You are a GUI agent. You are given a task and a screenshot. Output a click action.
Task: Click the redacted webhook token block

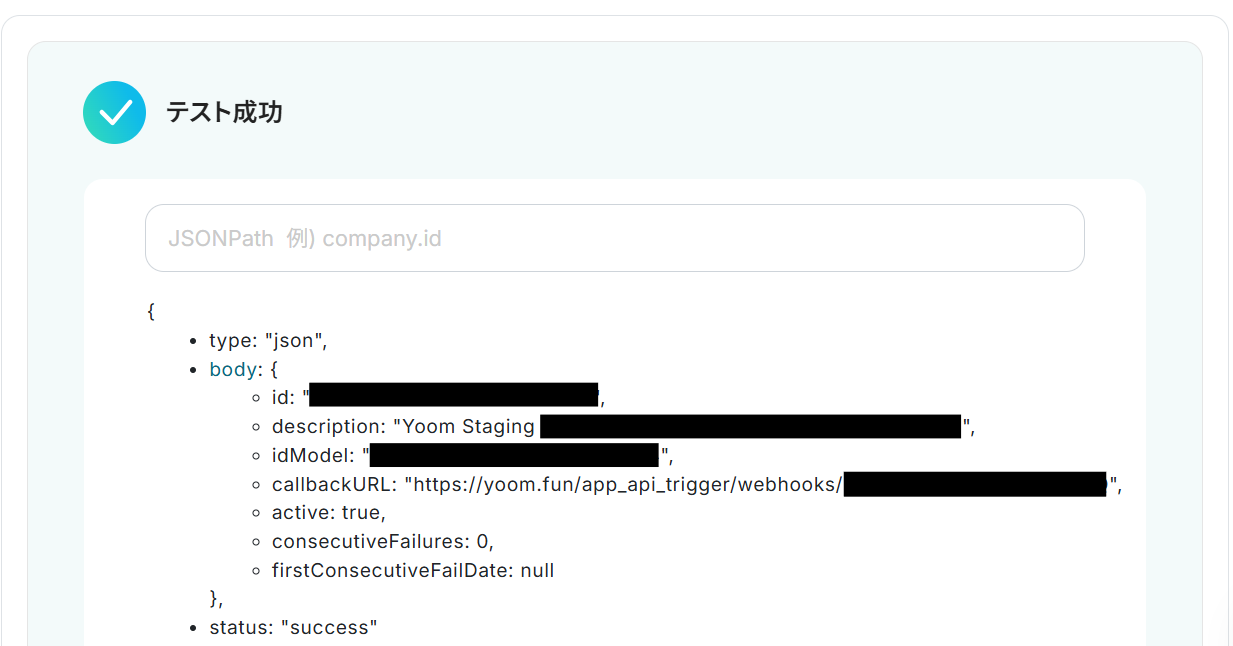point(975,485)
